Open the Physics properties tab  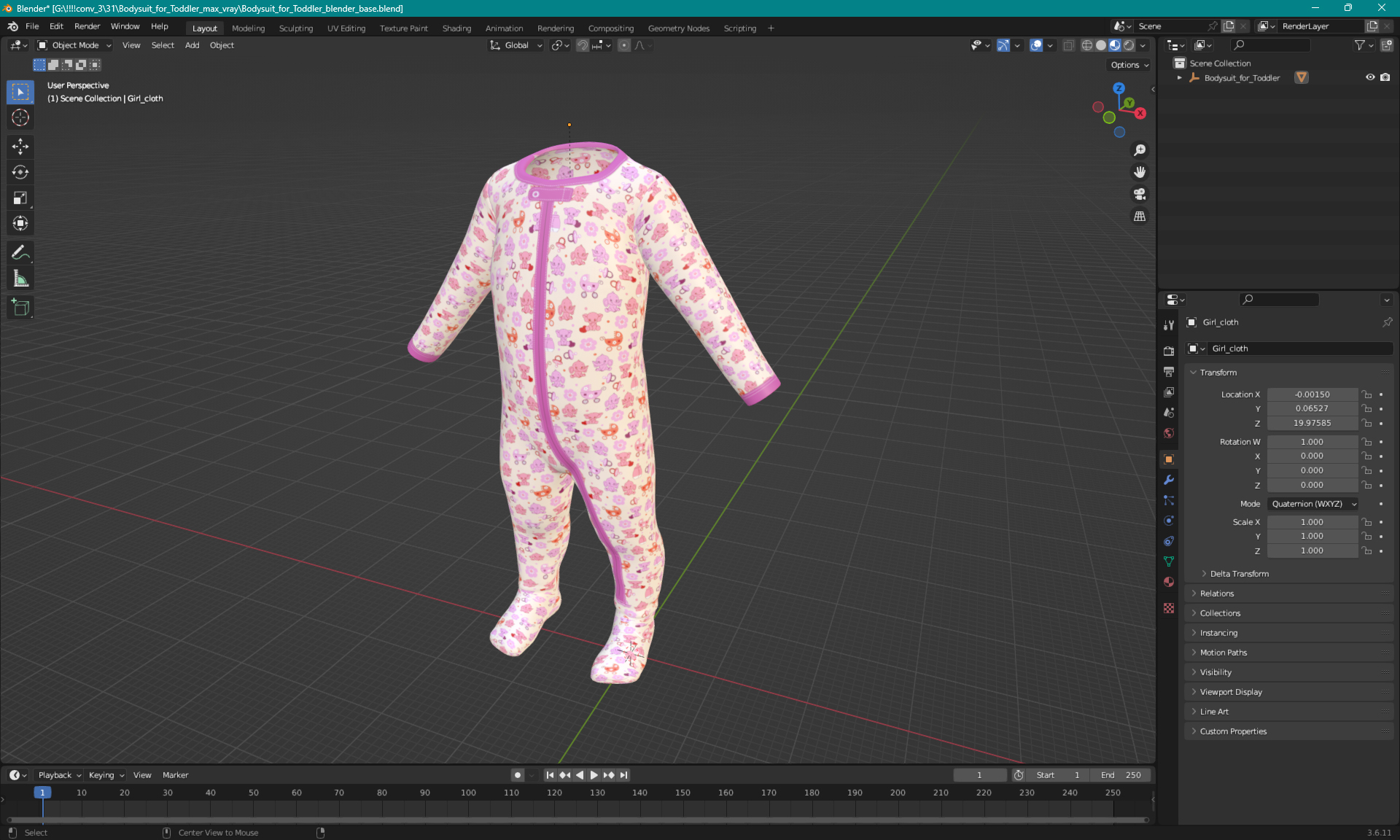coord(1169,521)
